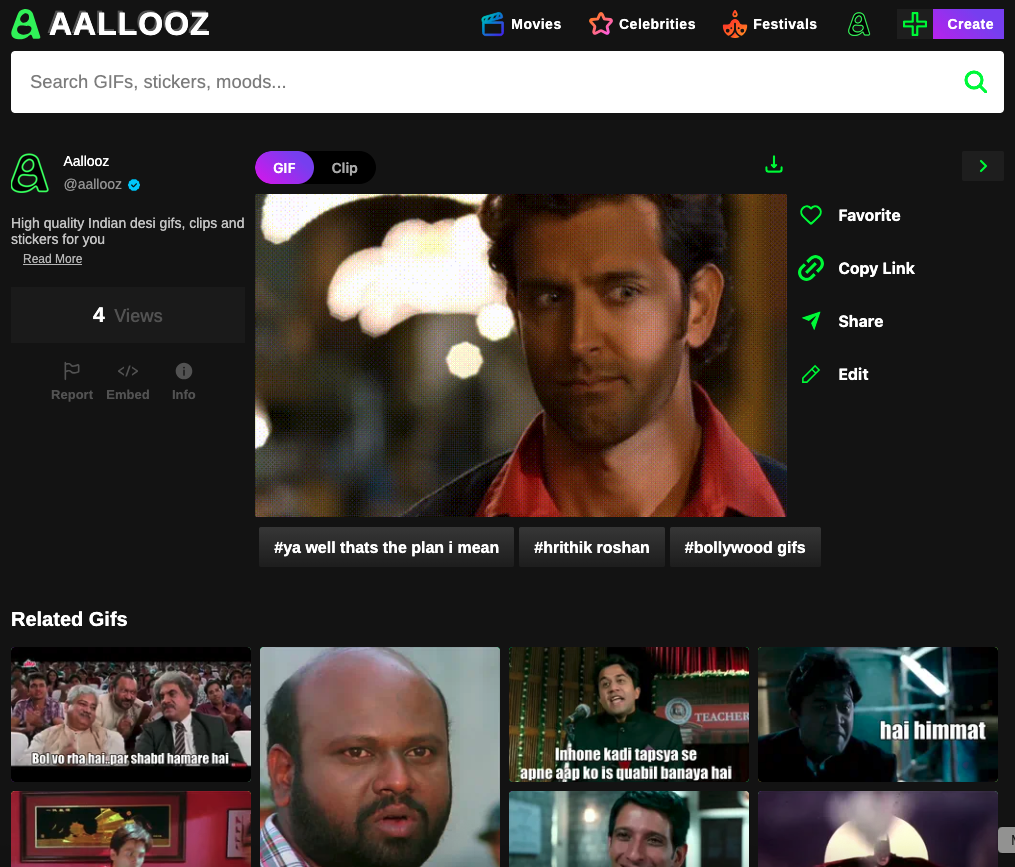Viewport: 1015px width, 867px height.
Task: Open the #hrithik roshan tag
Action: click(x=591, y=547)
